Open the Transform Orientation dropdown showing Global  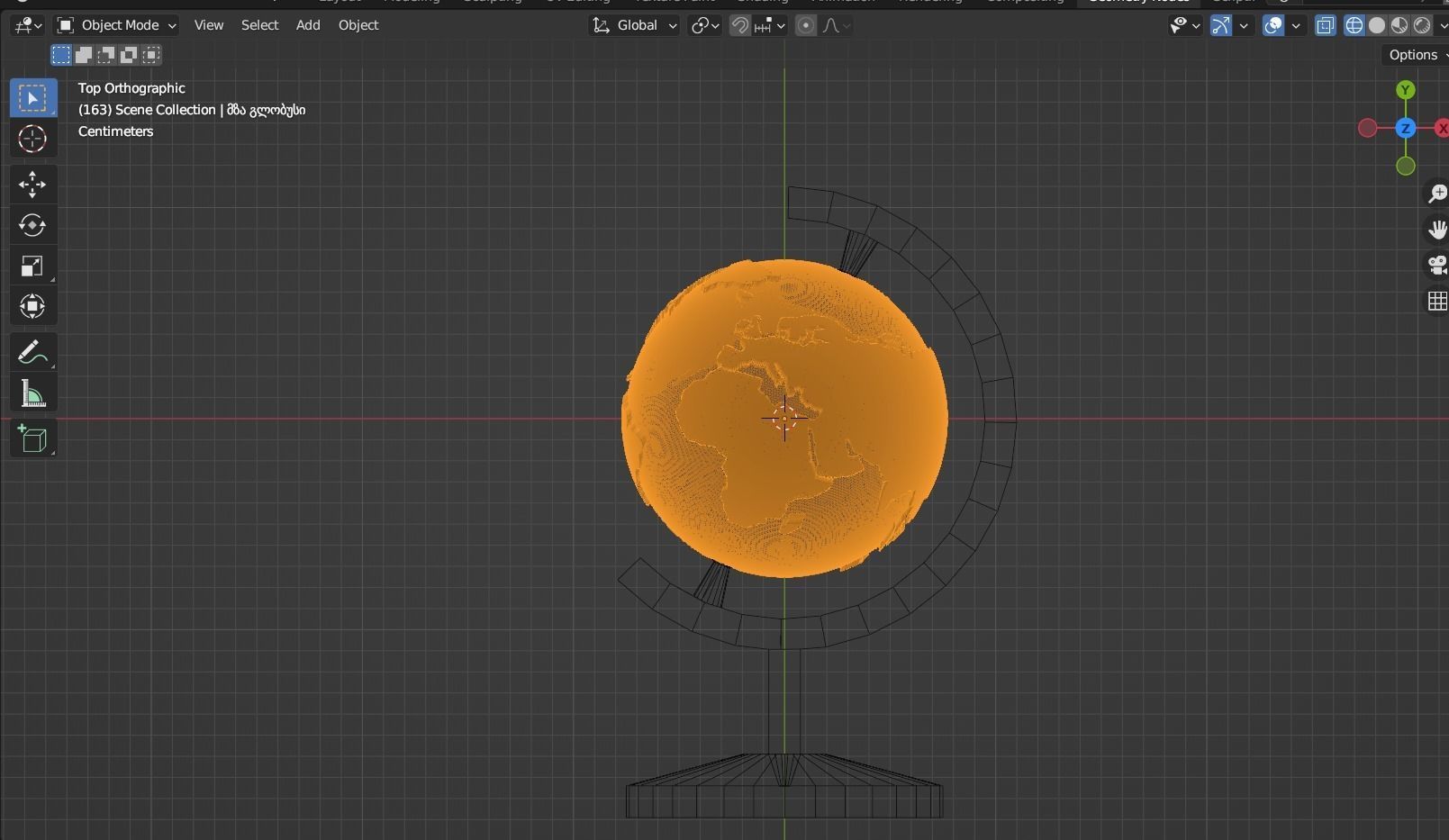pos(633,25)
